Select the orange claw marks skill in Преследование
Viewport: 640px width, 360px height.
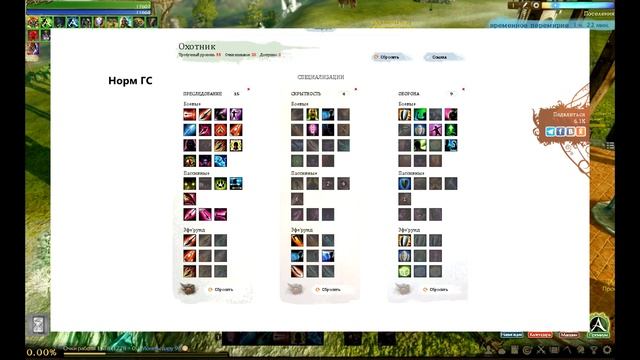click(x=220, y=145)
